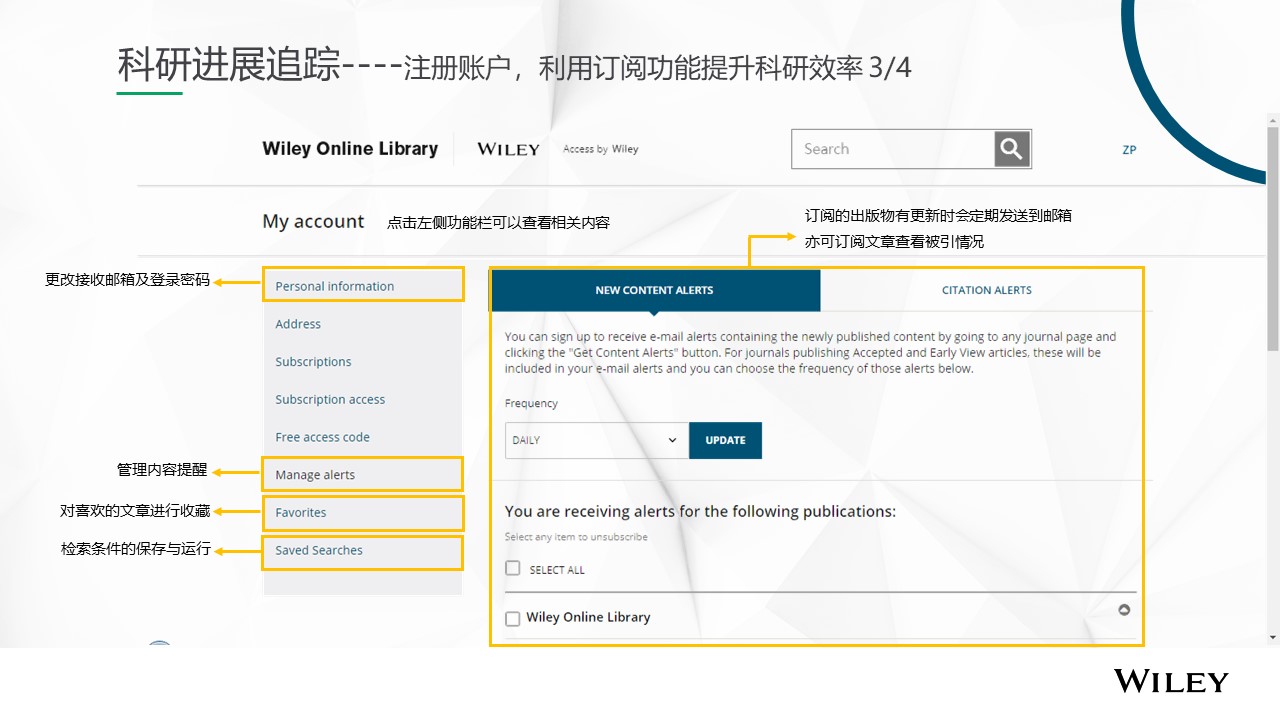Collapse the Wiley Online Library publication section
1280x720 pixels.
click(1124, 609)
